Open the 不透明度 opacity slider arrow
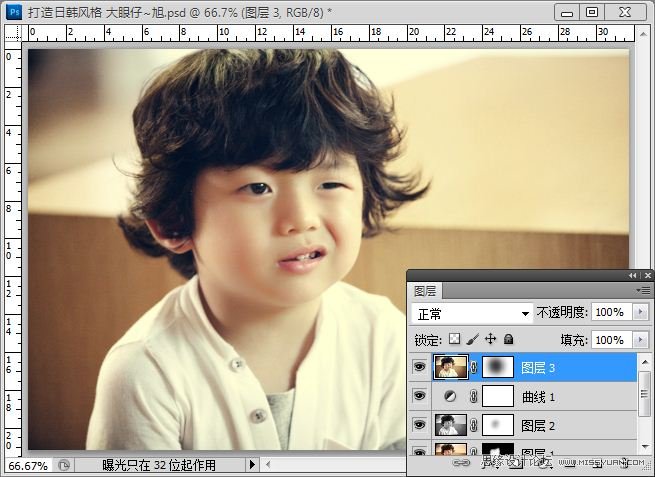The image size is (655, 477). (640, 312)
